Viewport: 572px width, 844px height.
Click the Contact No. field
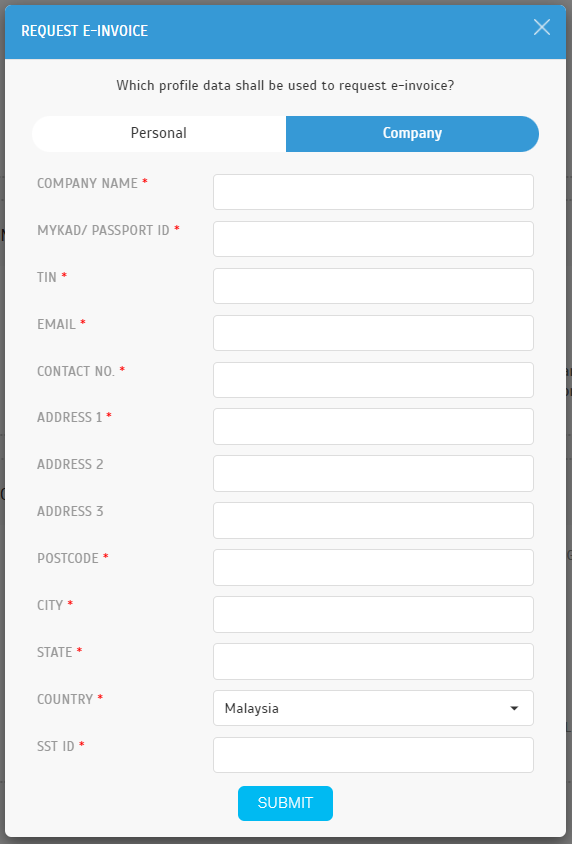[373, 379]
